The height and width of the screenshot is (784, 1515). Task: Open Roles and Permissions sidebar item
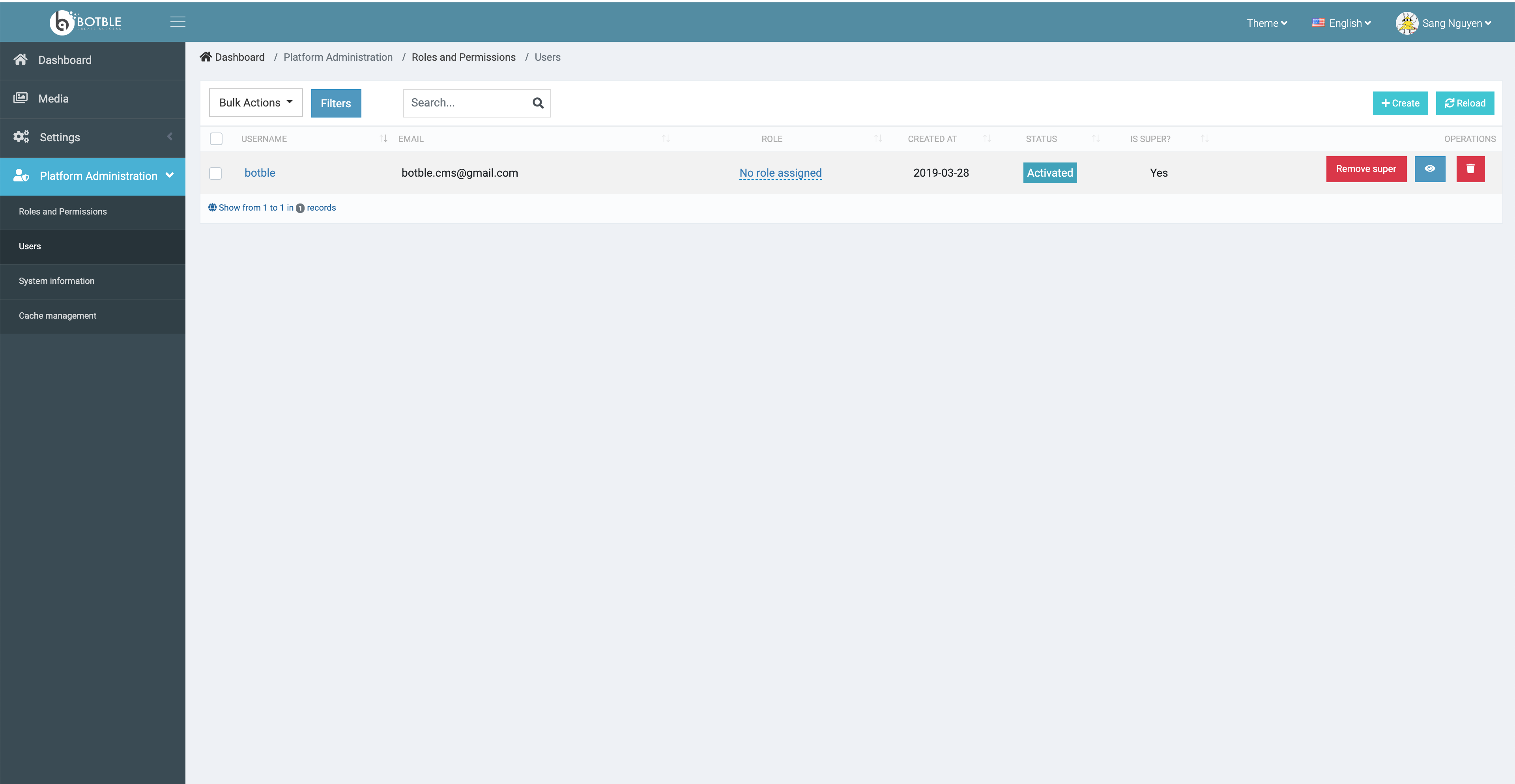point(93,211)
